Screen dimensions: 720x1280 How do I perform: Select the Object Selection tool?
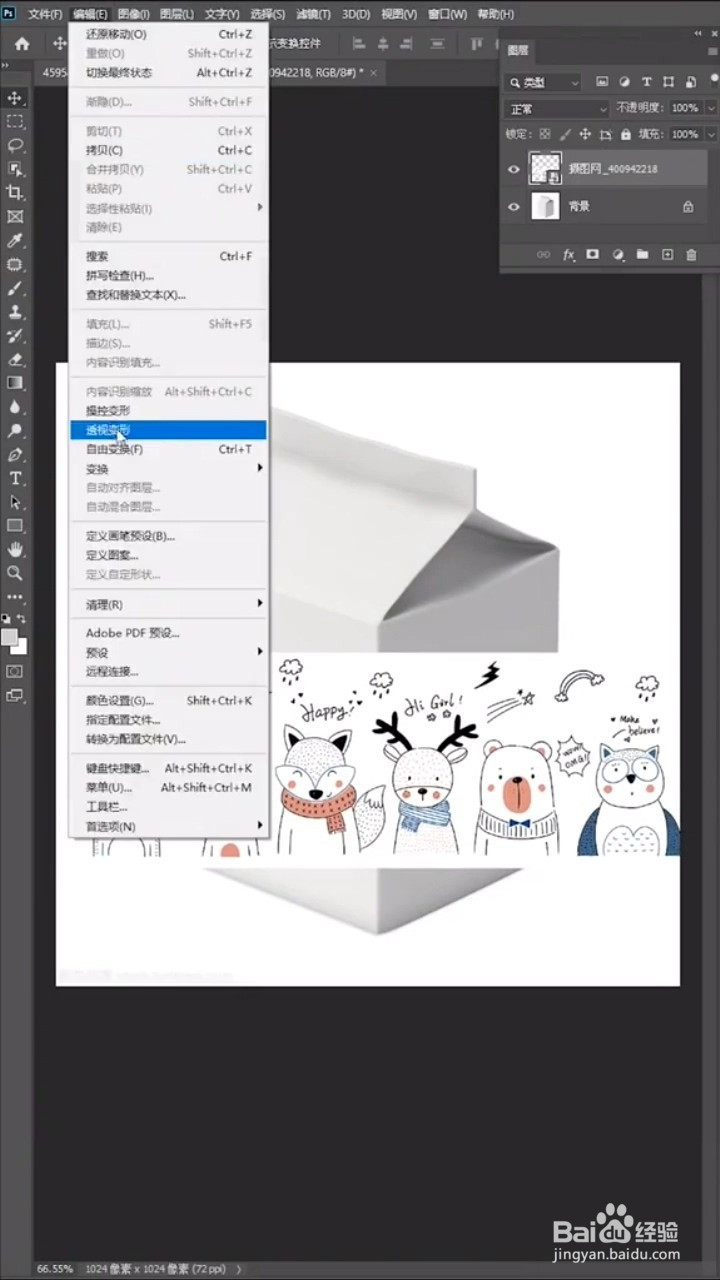tap(15, 169)
